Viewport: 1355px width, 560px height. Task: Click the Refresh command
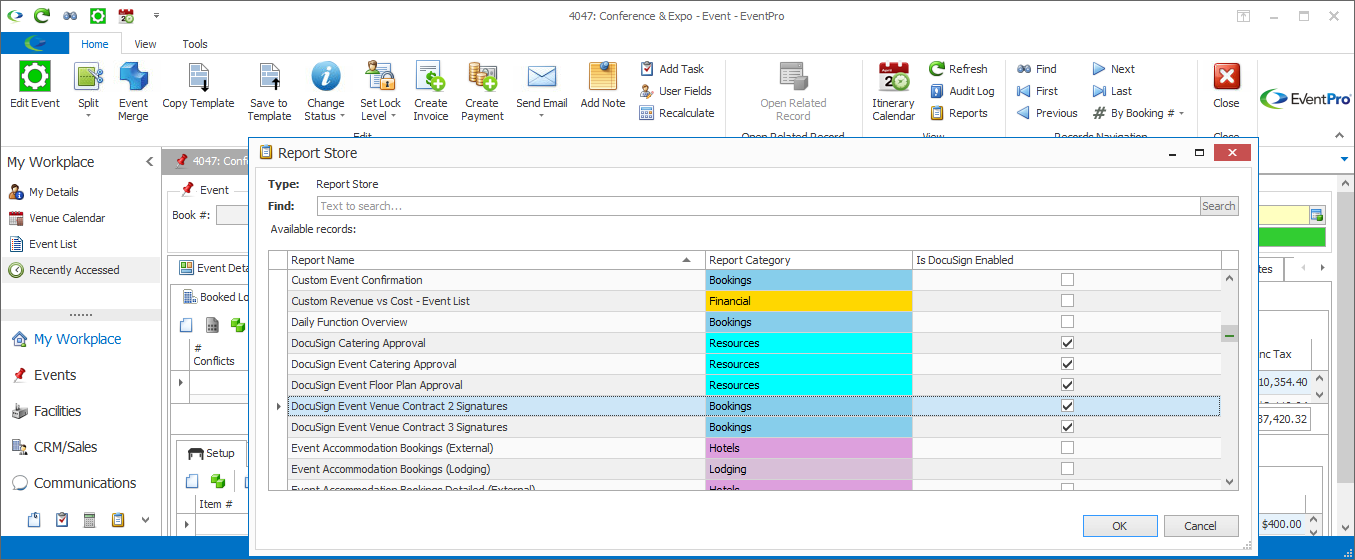click(958, 69)
